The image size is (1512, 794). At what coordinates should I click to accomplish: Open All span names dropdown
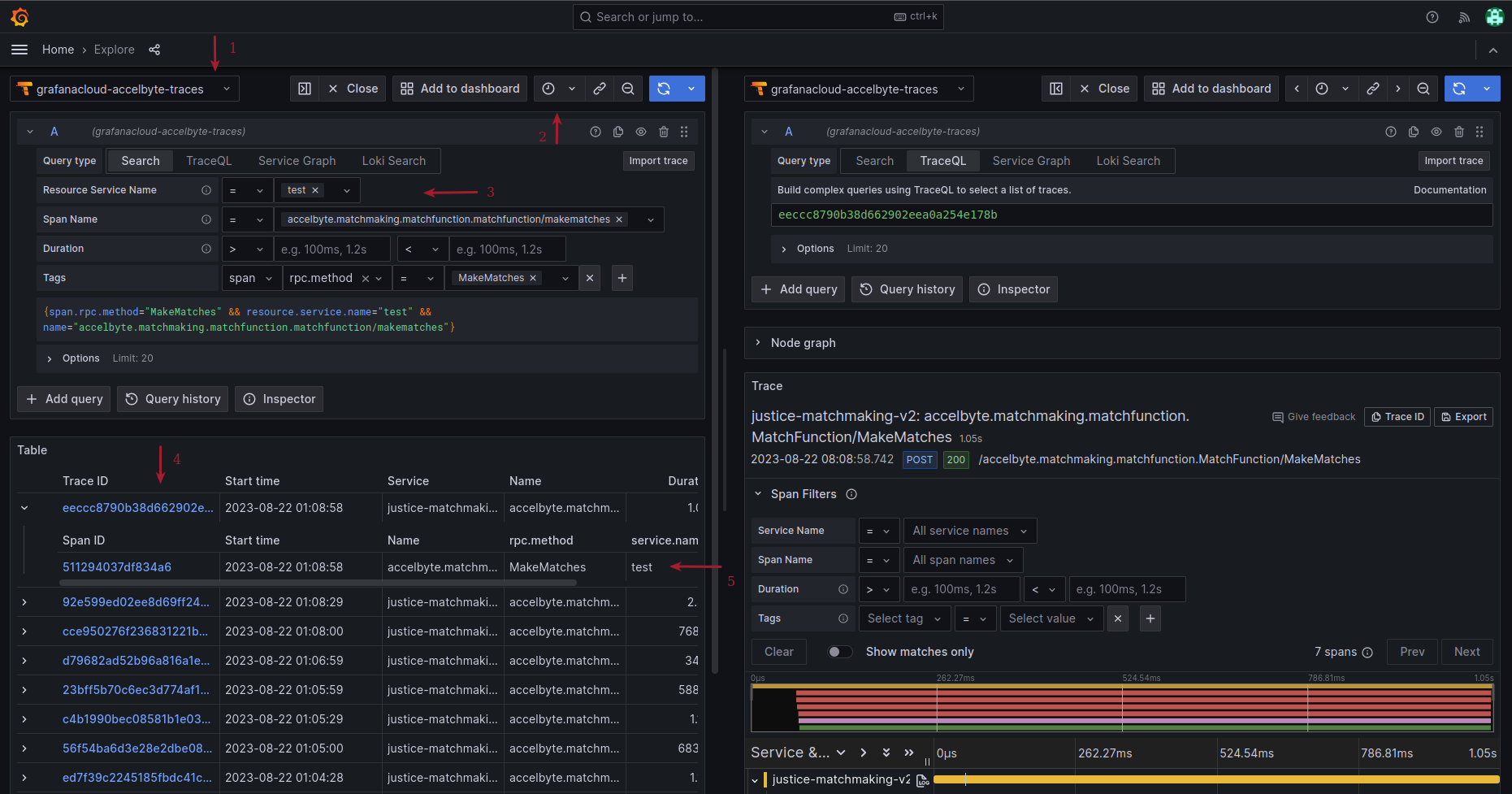[963, 560]
